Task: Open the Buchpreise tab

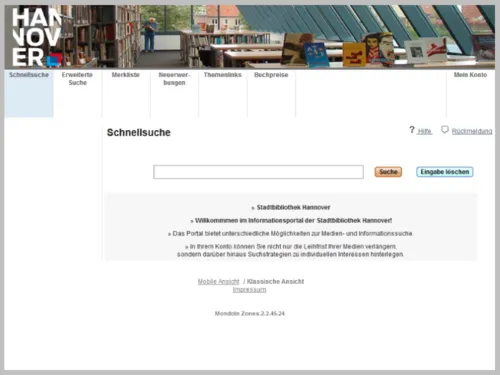Action: [271, 75]
